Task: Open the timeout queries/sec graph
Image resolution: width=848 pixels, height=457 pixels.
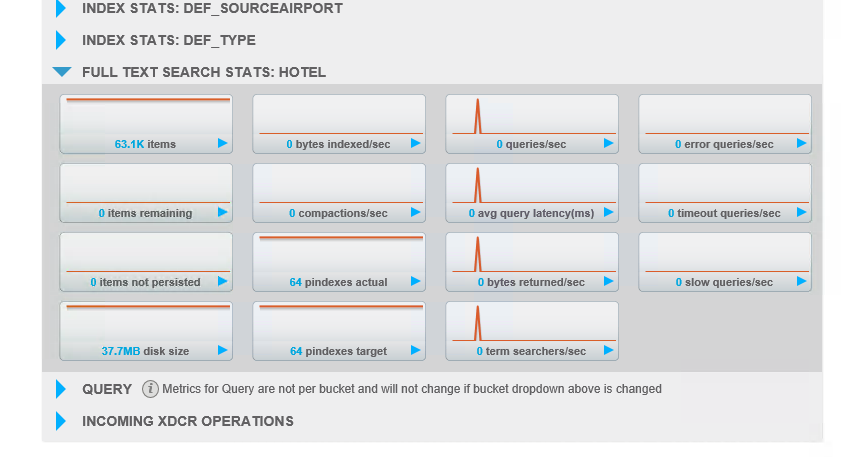Action: coord(725,192)
